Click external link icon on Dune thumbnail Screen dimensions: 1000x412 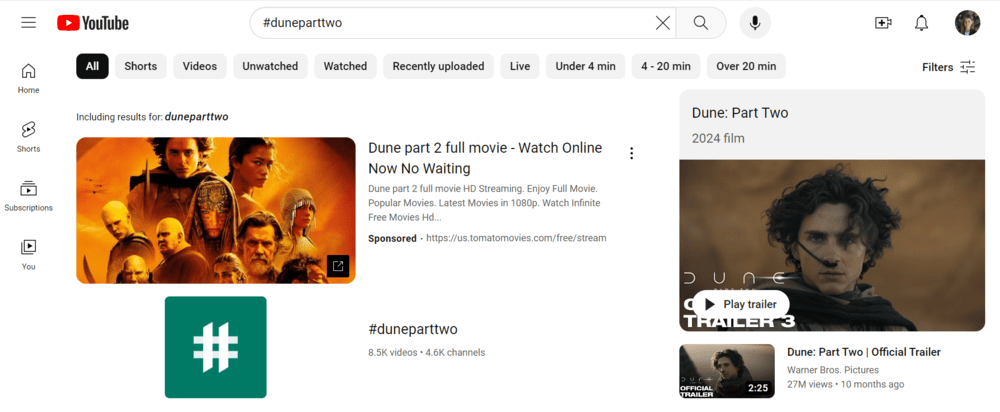(x=338, y=266)
